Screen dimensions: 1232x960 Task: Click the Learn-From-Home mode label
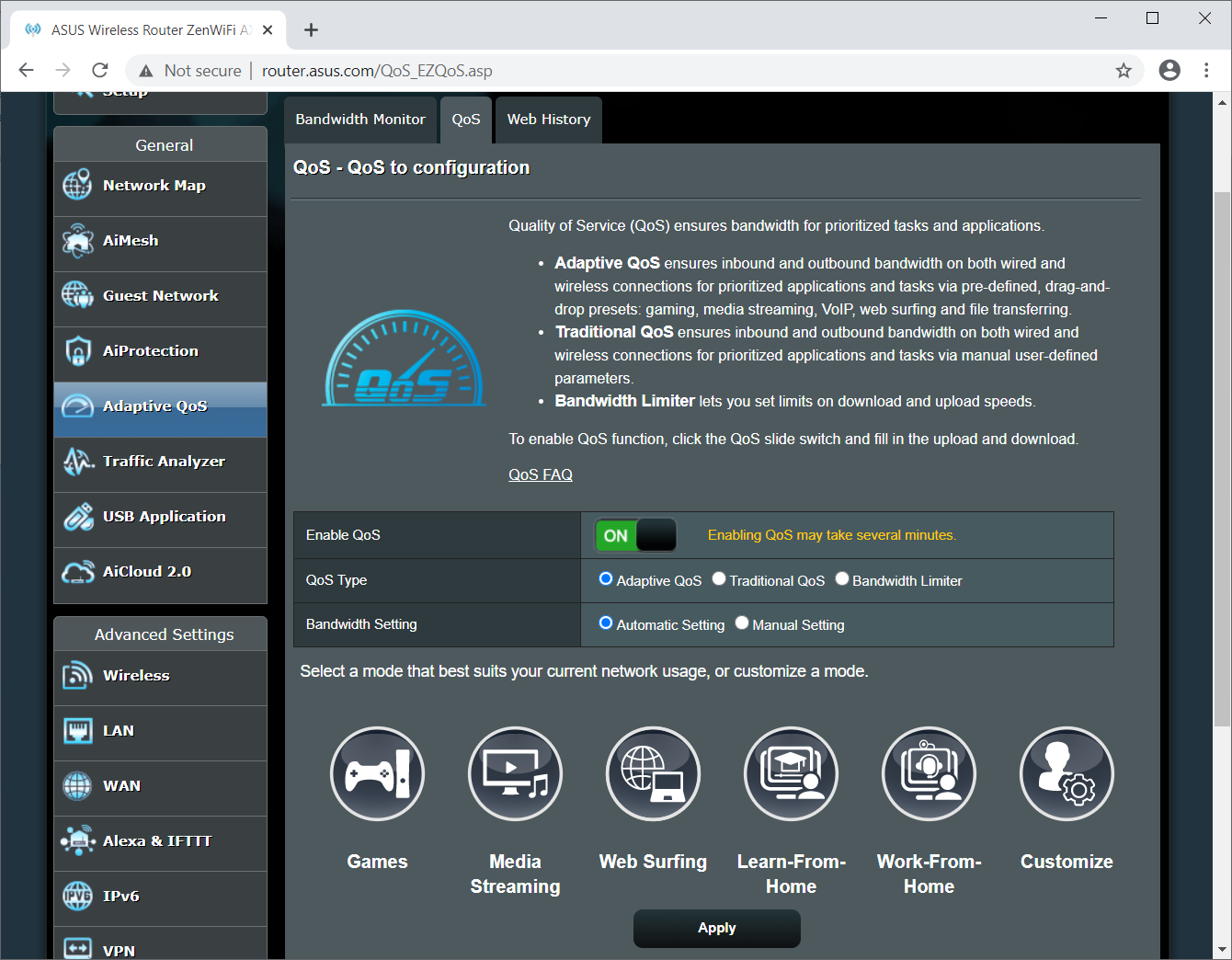791,874
